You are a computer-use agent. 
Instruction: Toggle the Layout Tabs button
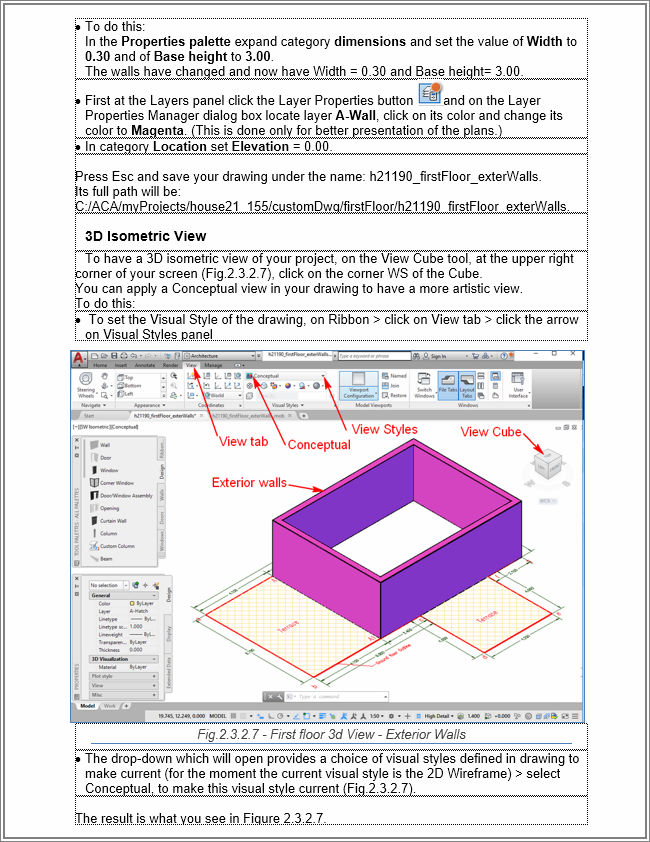point(467,385)
